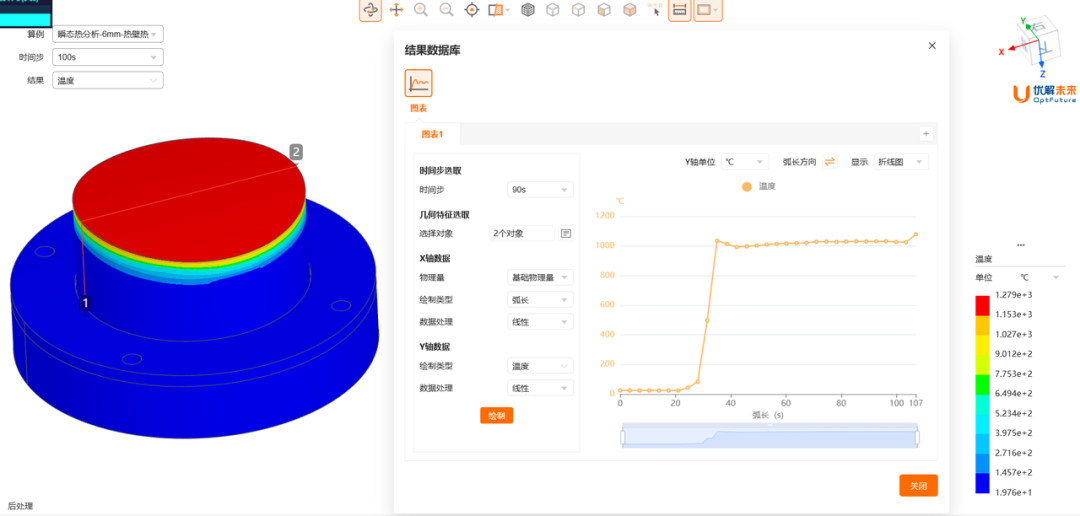1080x516 pixels.
Task: Toggle the 温度 legend series marker
Action: [747, 186]
